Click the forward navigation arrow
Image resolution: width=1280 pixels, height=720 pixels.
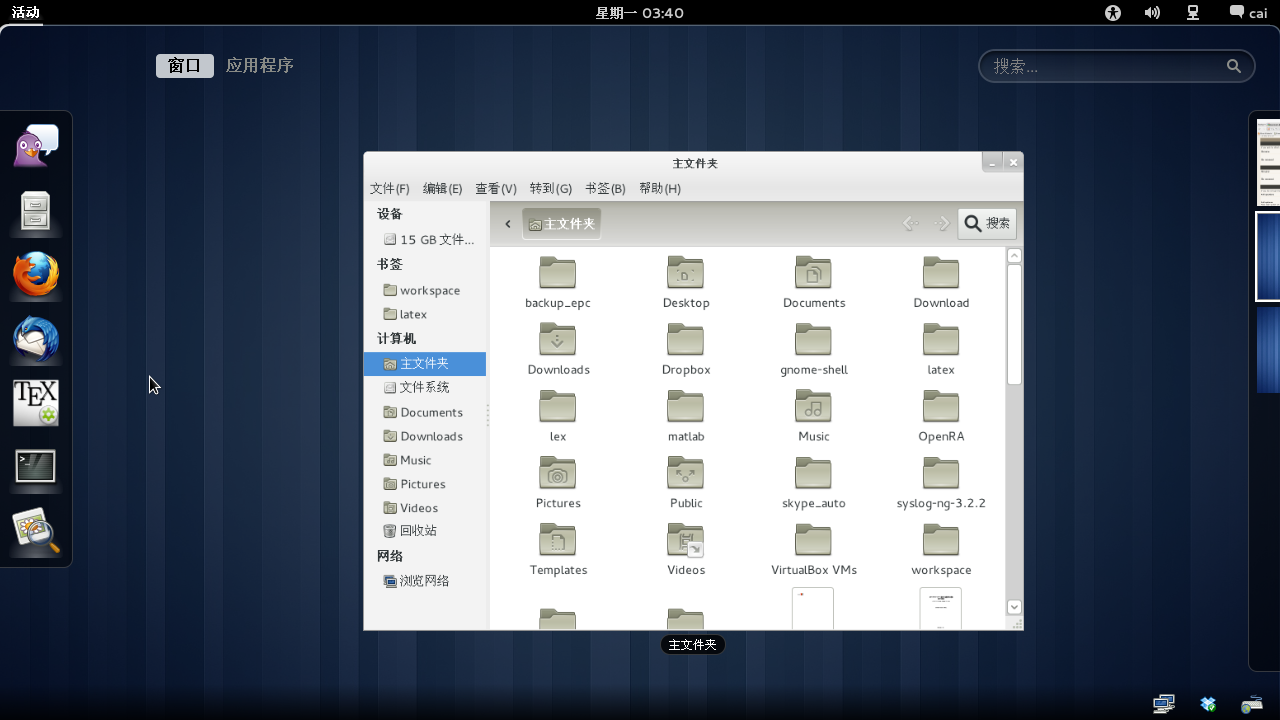click(x=941, y=223)
